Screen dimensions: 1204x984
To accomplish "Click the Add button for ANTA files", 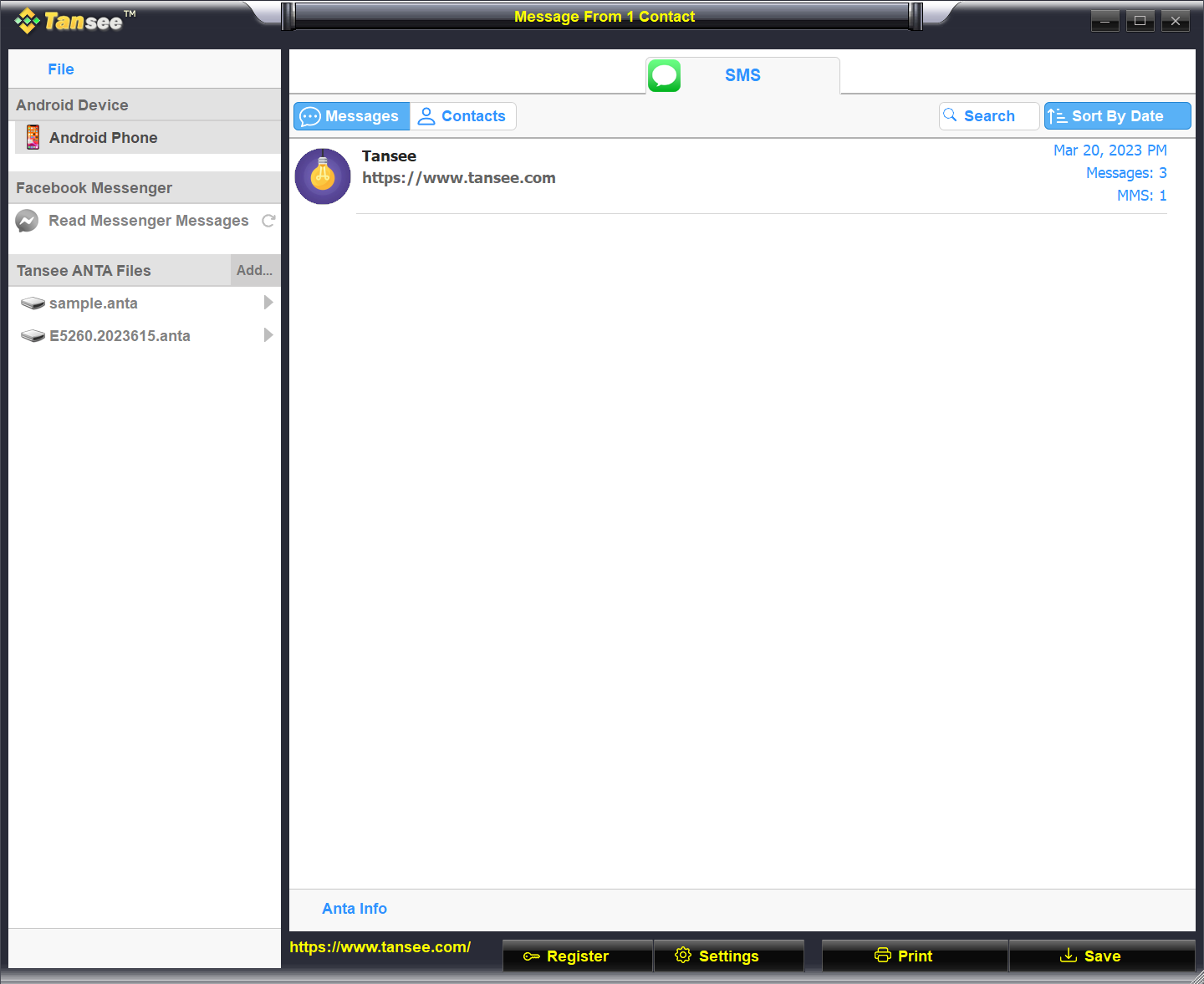I will [254, 269].
